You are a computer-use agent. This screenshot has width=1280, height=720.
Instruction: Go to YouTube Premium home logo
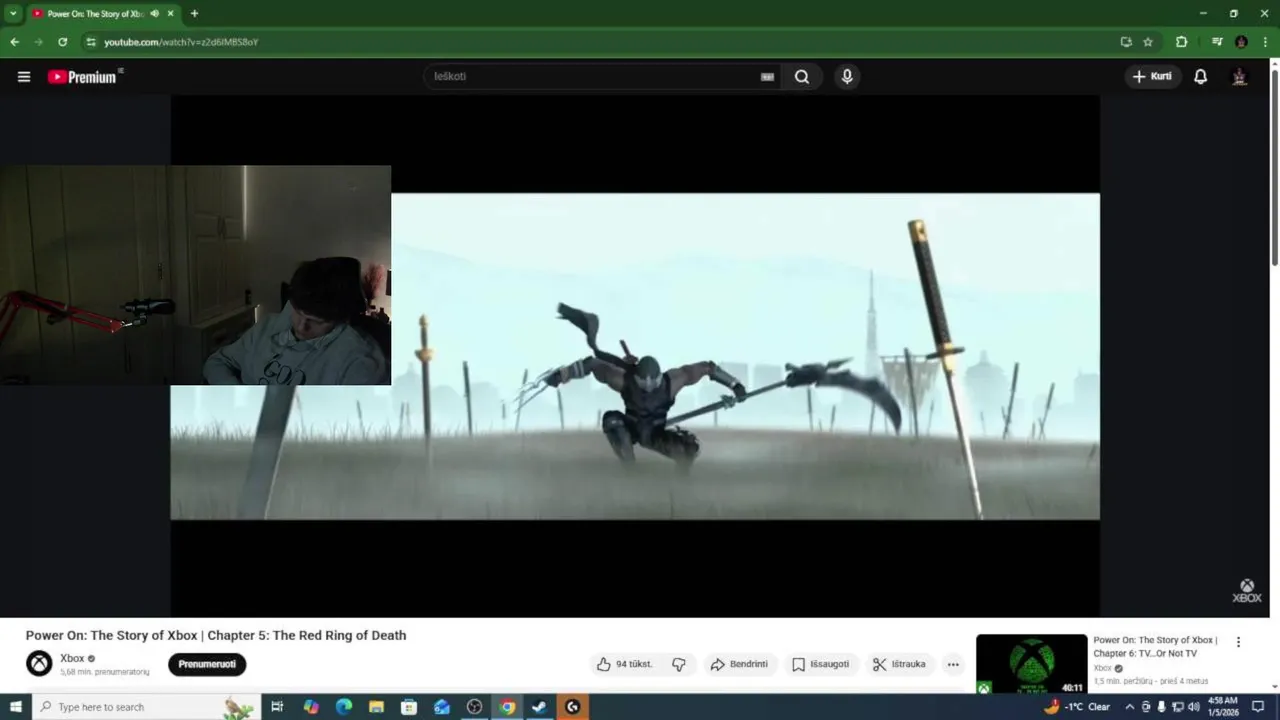tap(84, 77)
